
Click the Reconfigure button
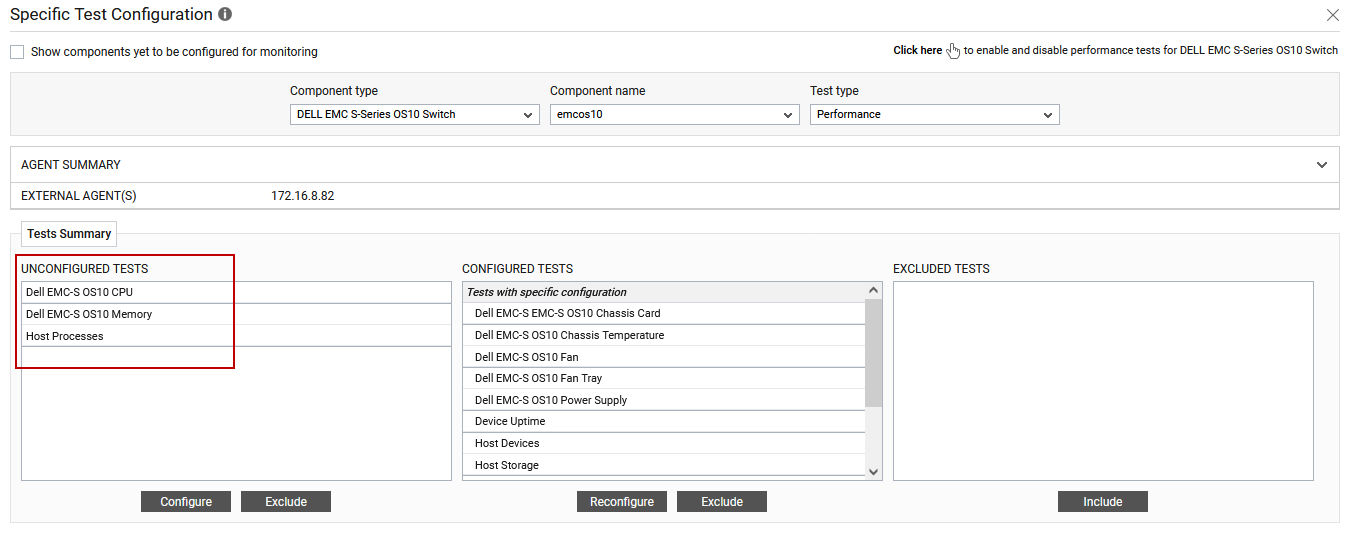pyautogui.click(x=622, y=502)
